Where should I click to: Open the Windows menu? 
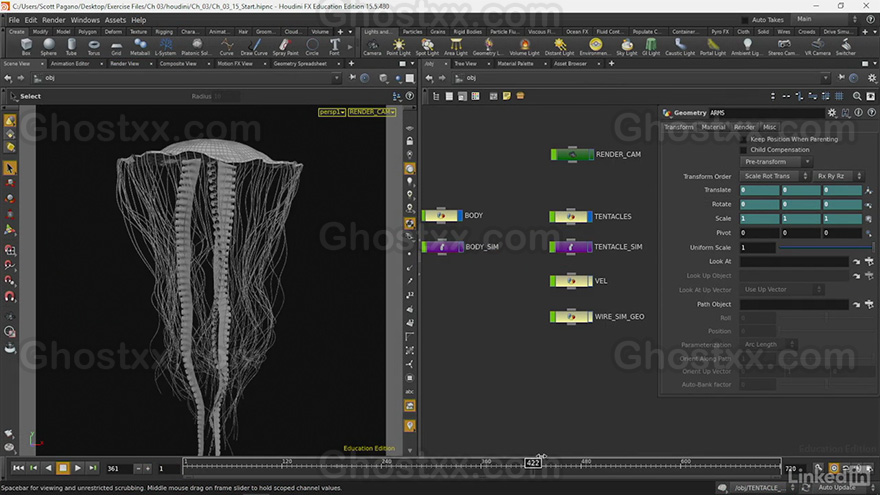85,20
